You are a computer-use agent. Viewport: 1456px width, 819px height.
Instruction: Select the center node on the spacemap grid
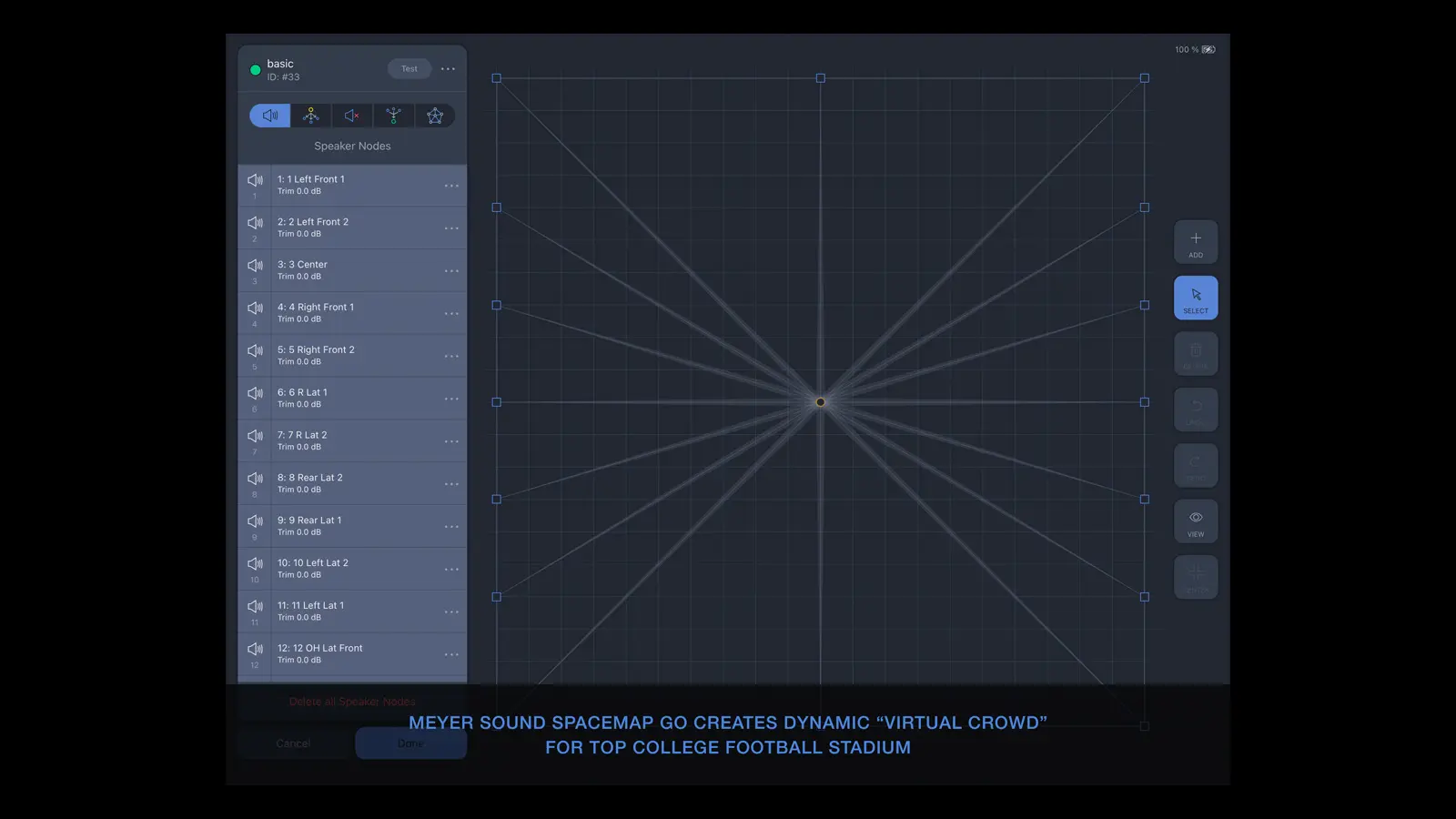click(x=821, y=401)
